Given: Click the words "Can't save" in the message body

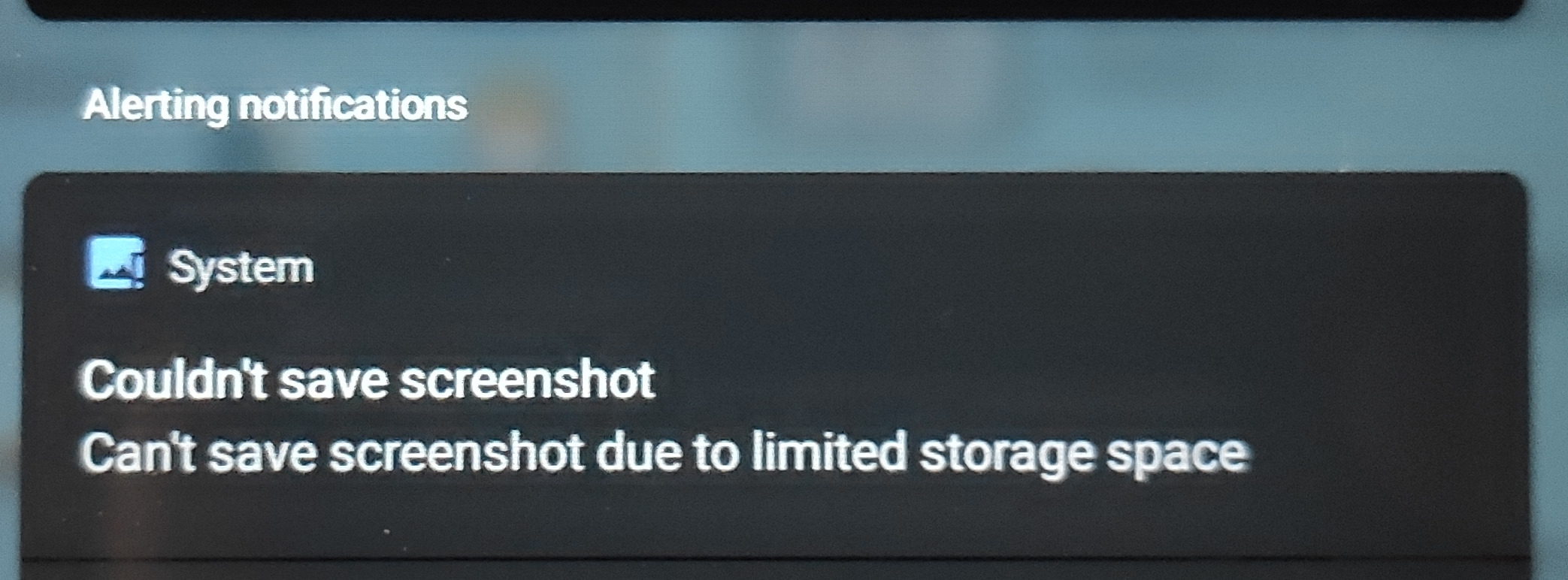Looking at the screenshot, I should click(198, 454).
